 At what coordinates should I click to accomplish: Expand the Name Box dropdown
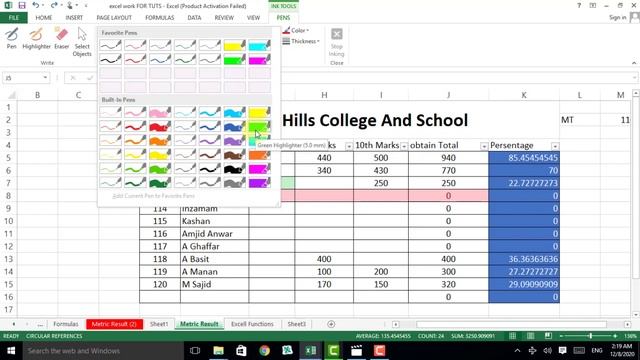click(x=45, y=78)
